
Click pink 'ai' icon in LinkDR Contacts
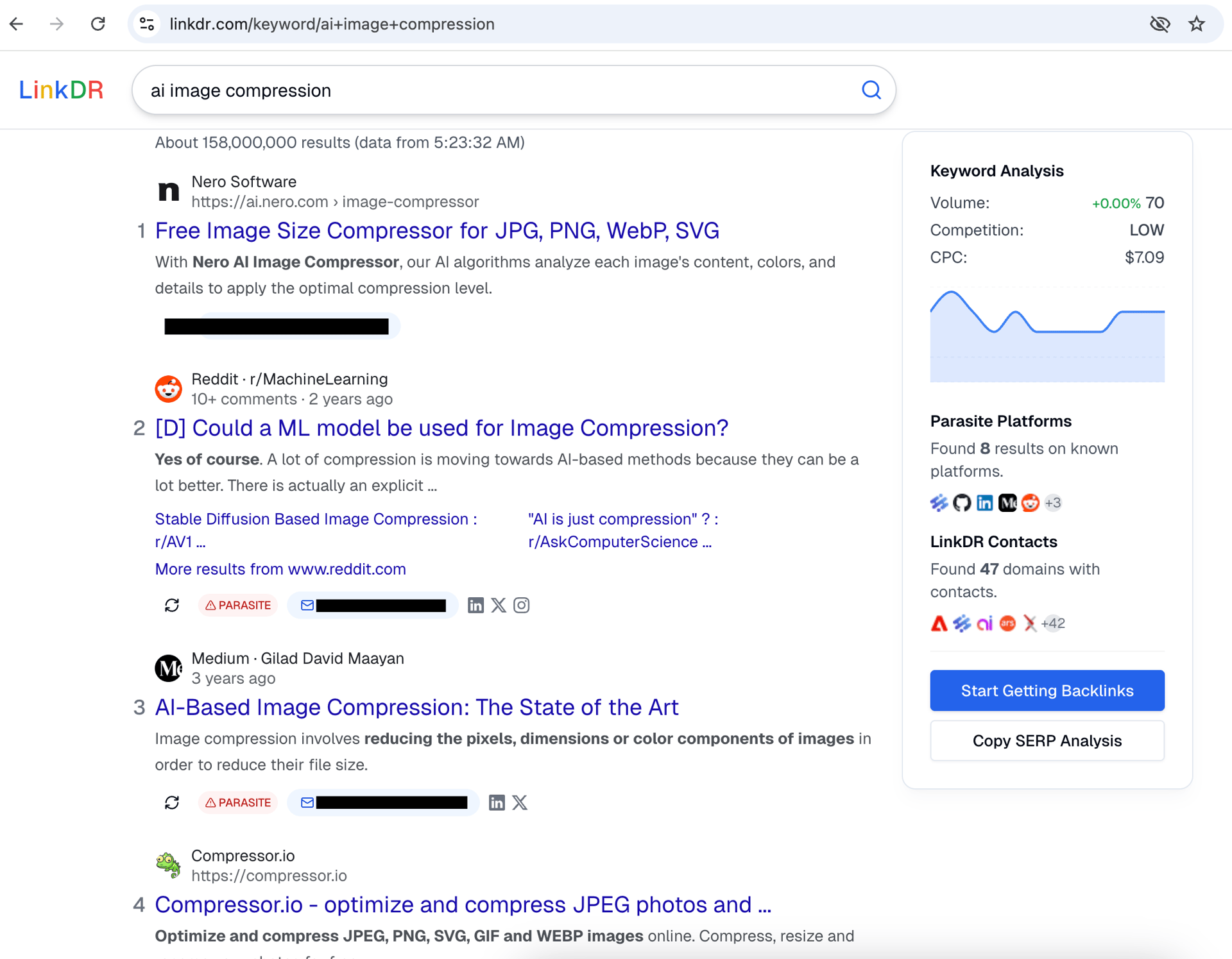[x=985, y=624]
